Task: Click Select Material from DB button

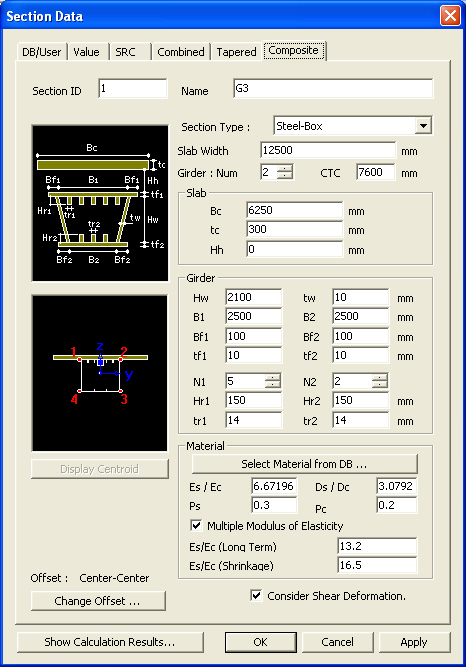Action: [304, 464]
